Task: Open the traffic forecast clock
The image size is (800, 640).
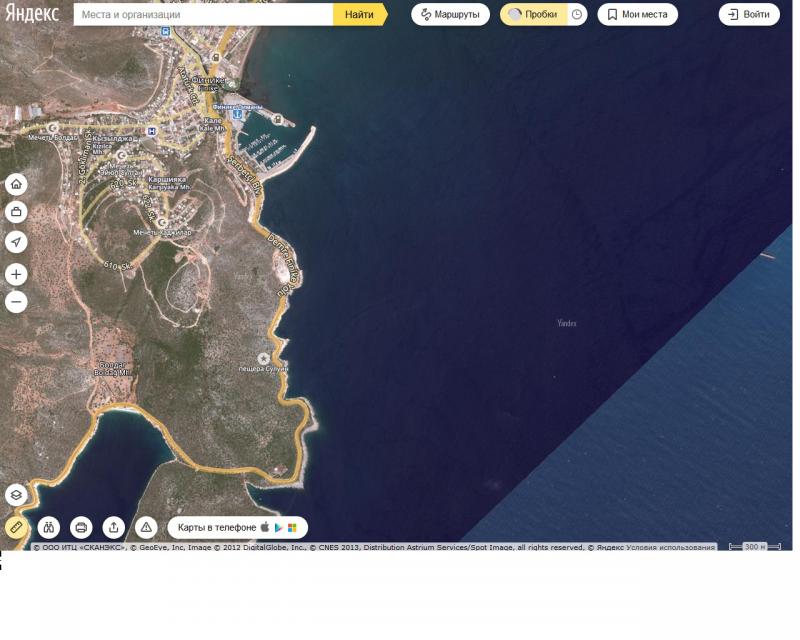Action: click(577, 15)
